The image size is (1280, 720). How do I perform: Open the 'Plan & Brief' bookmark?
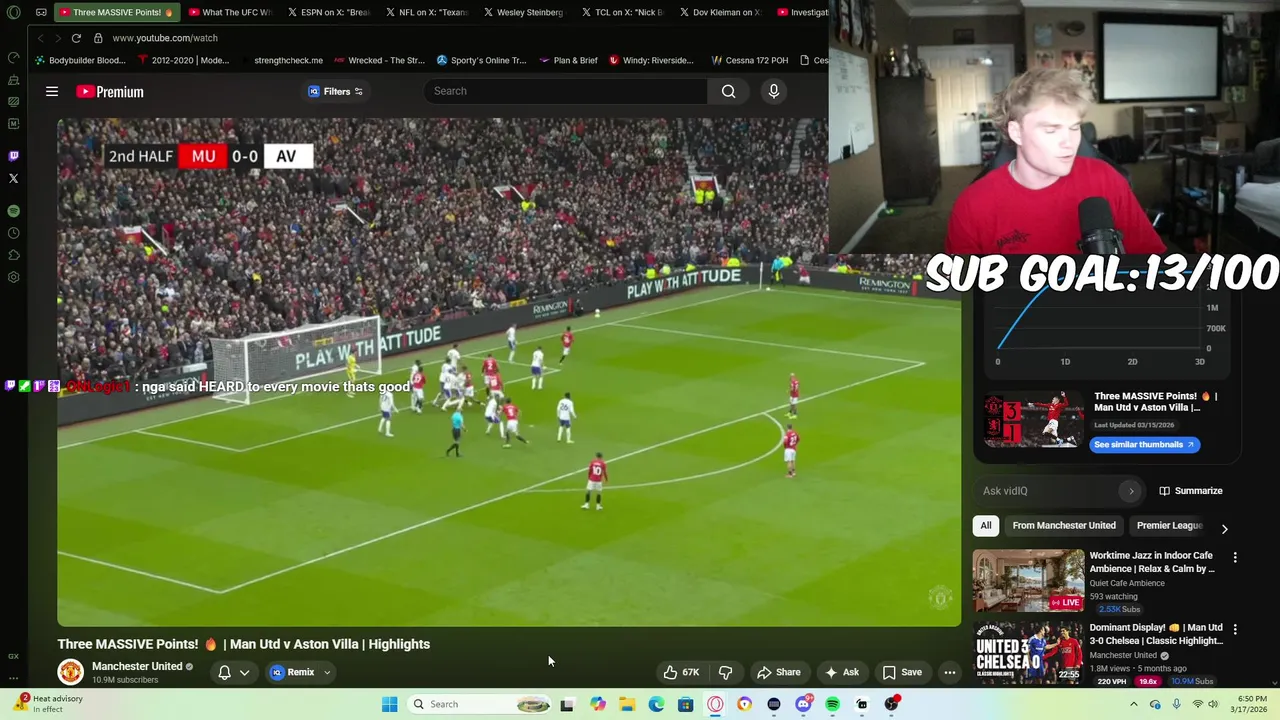(x=568, y=60)
